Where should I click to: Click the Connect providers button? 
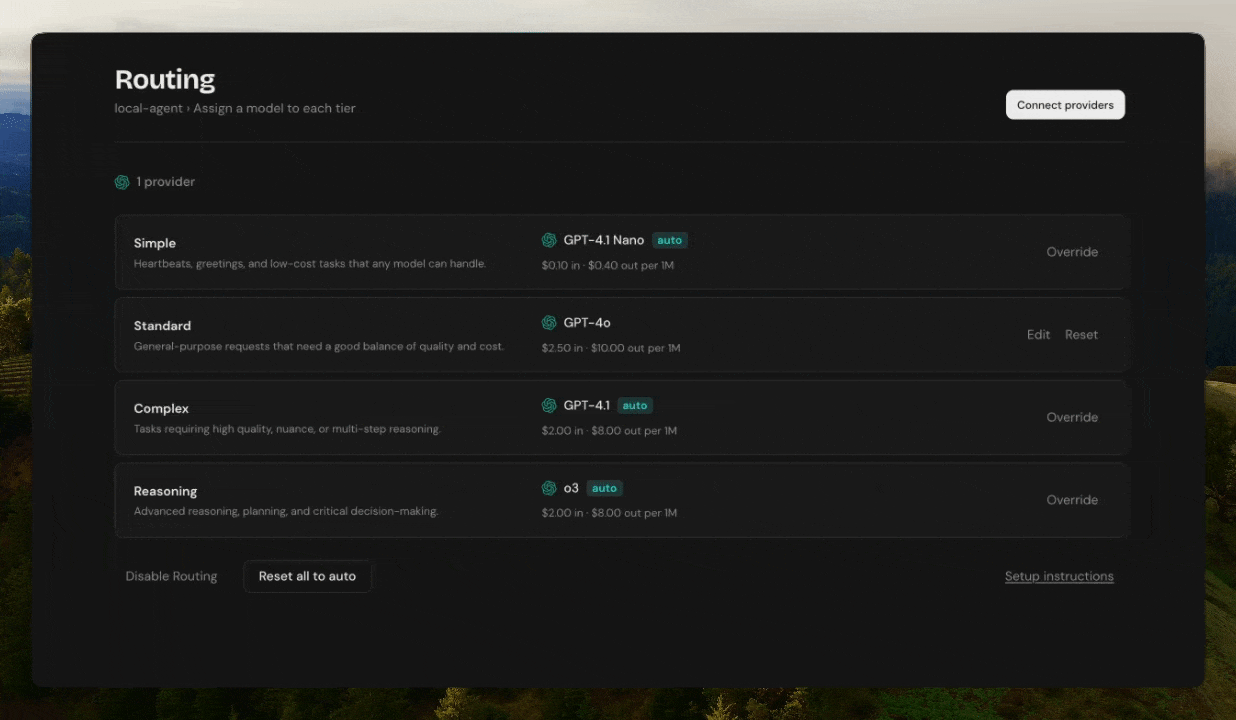(1065, 104)
